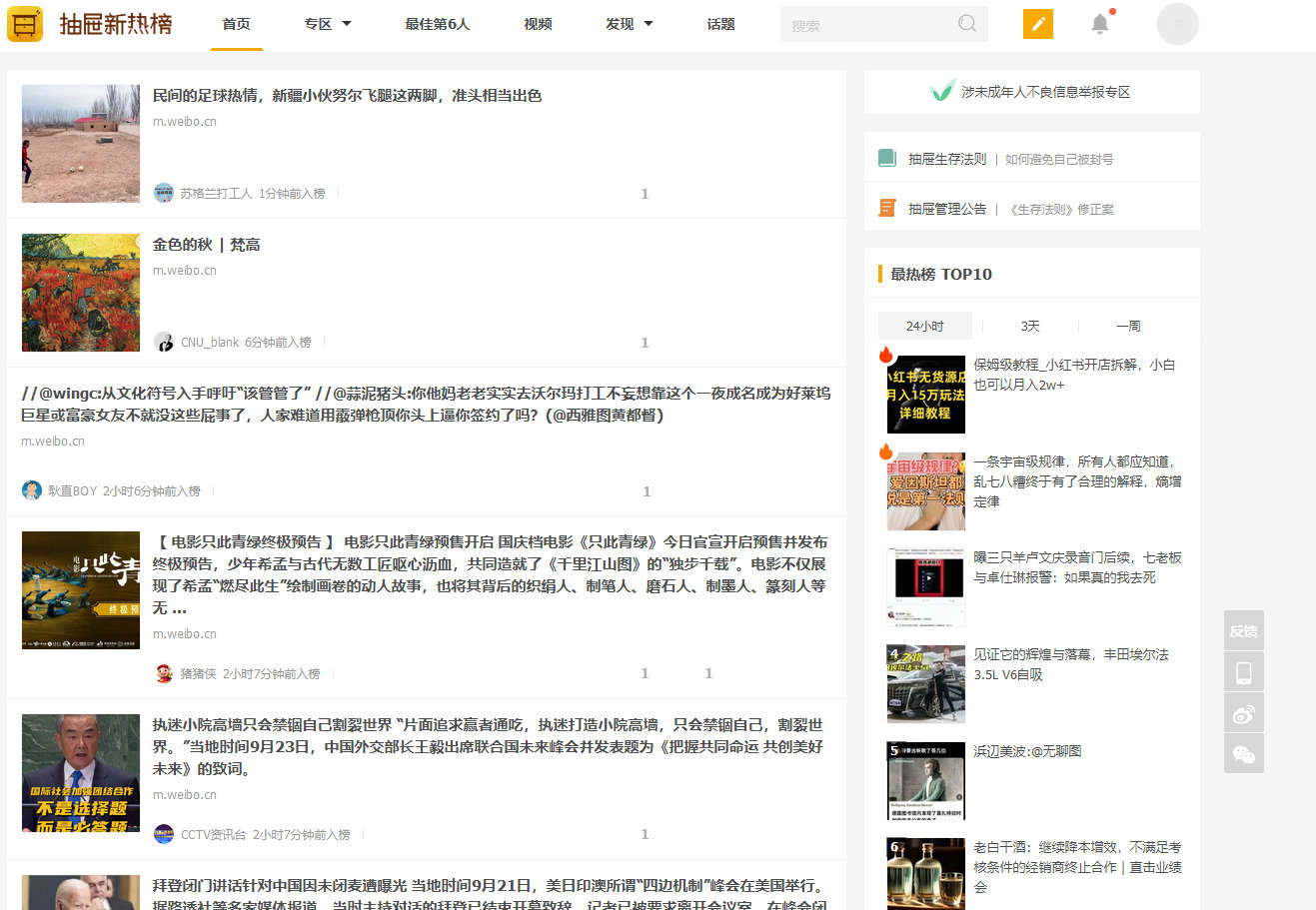Open hot item 曝三只羊卢文庆录音门后续
Image resolution: width=1316 pixels, height=910 pixels.
1077,567
